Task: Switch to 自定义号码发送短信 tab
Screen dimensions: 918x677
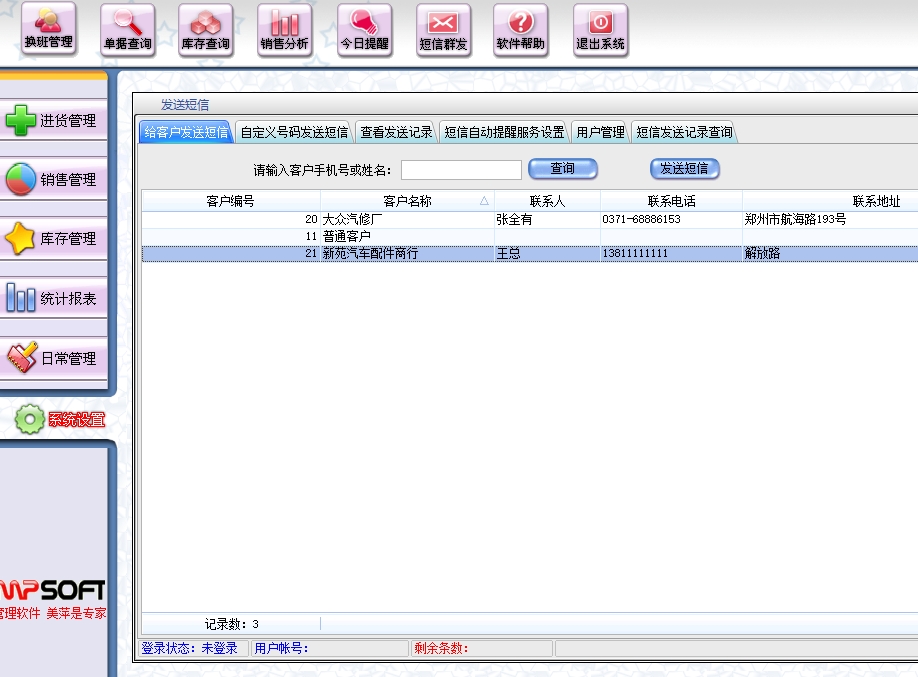Action: coord(294,132)
